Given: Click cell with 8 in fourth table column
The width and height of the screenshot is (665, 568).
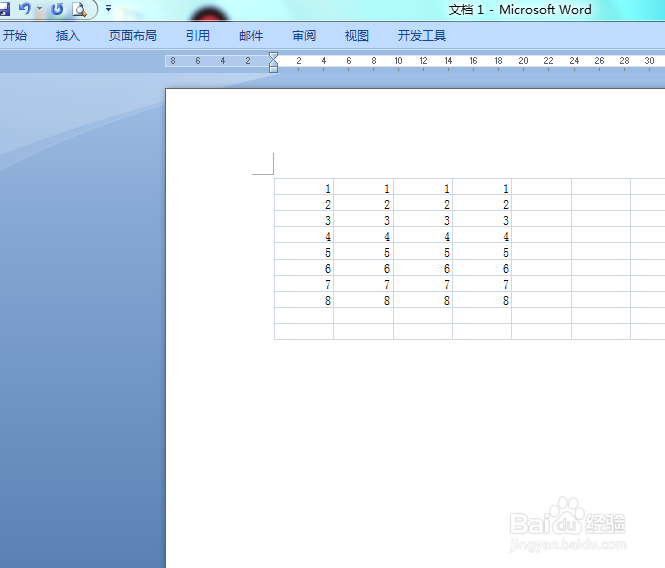Looking at the screenshot, I should 482,300.
